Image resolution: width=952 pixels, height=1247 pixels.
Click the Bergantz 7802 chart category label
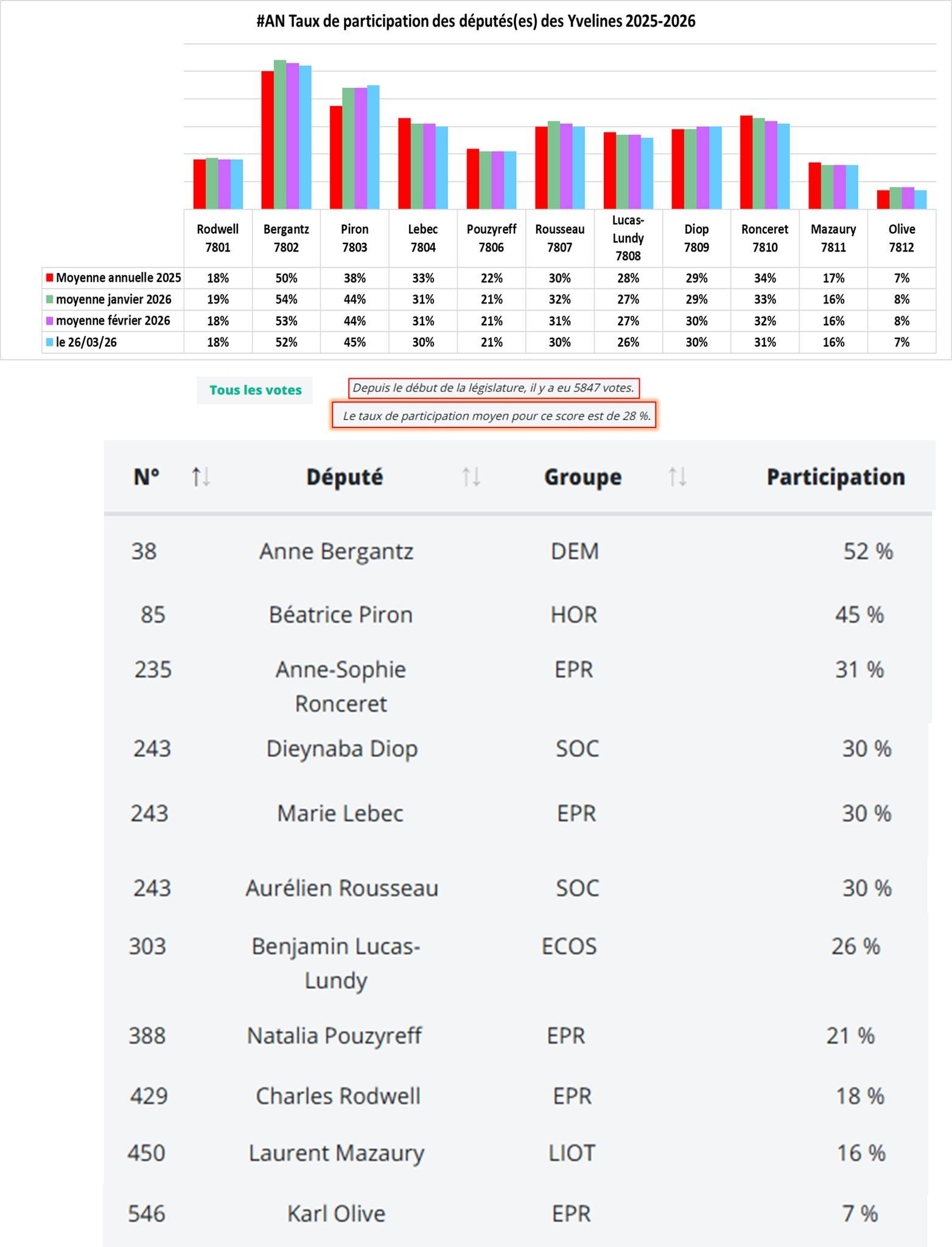coord(286,238)
